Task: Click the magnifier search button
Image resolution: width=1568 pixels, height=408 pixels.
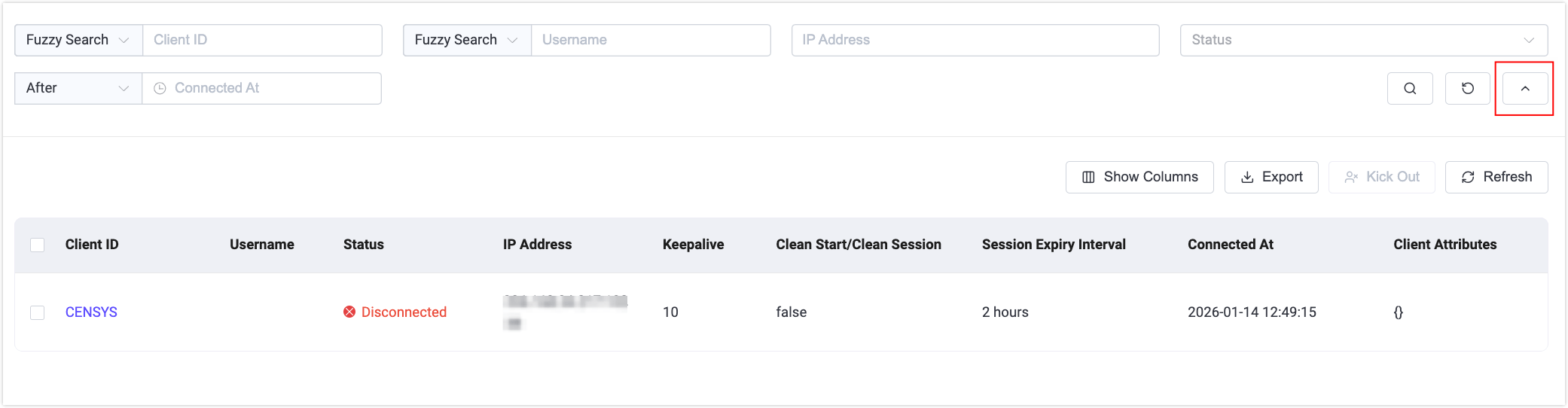Action: pyautogui.click(x=1410, y=89)
